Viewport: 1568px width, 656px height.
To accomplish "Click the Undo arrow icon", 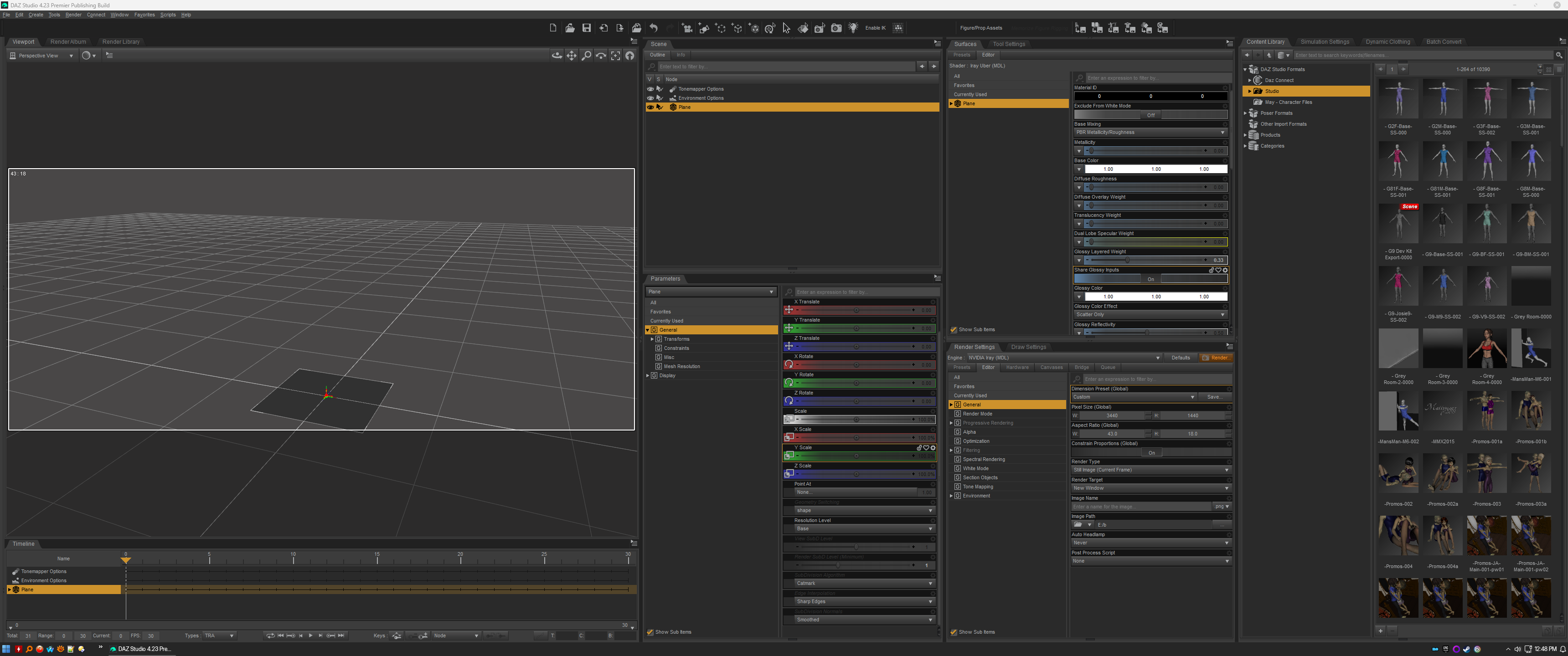I will point(653,28).
